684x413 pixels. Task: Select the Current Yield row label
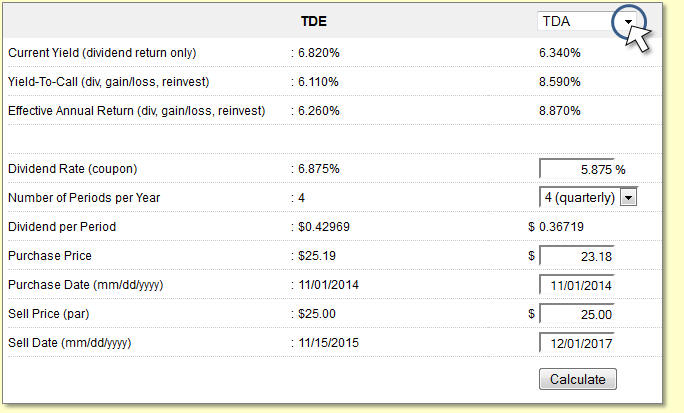click(102, 53)
